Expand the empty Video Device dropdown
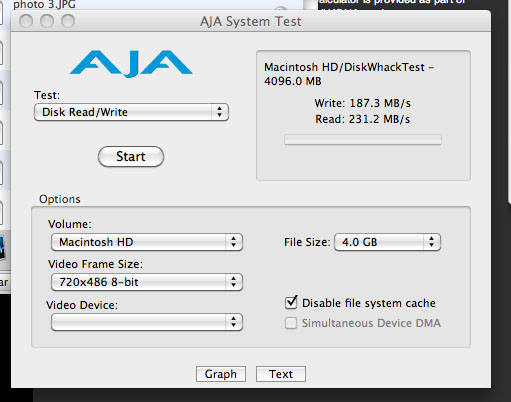 point(147,322)
